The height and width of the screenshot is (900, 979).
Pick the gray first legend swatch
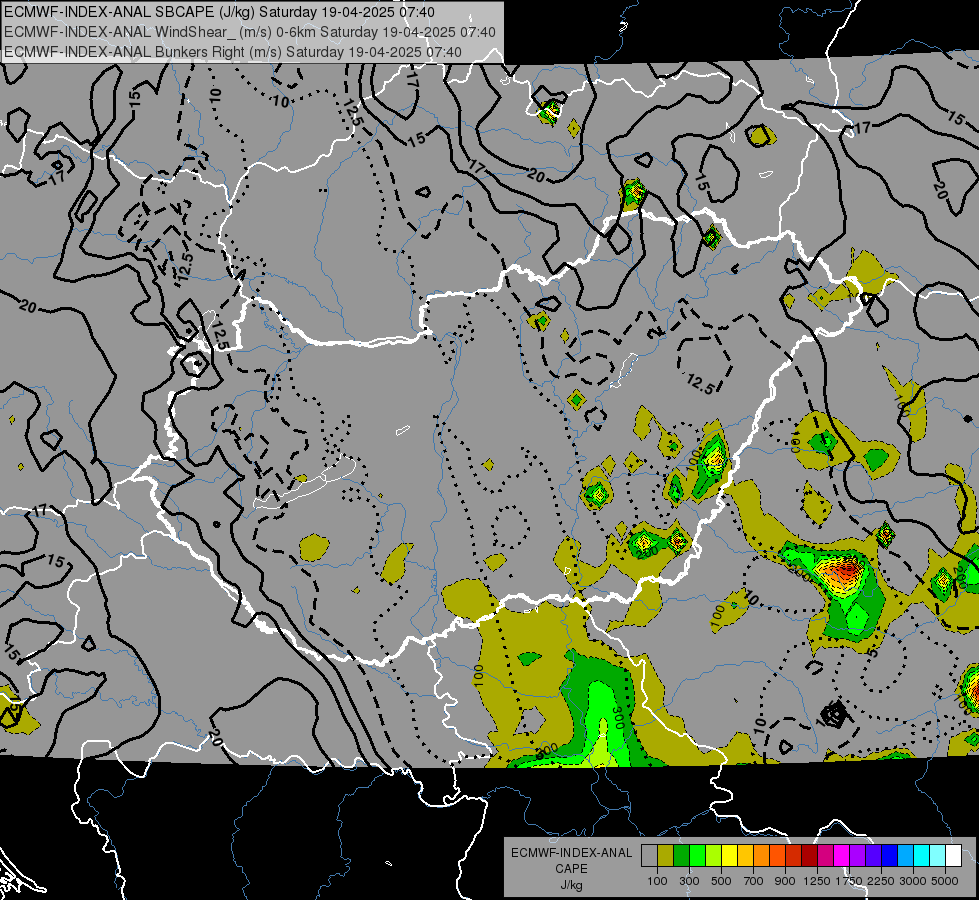(649, 855)
